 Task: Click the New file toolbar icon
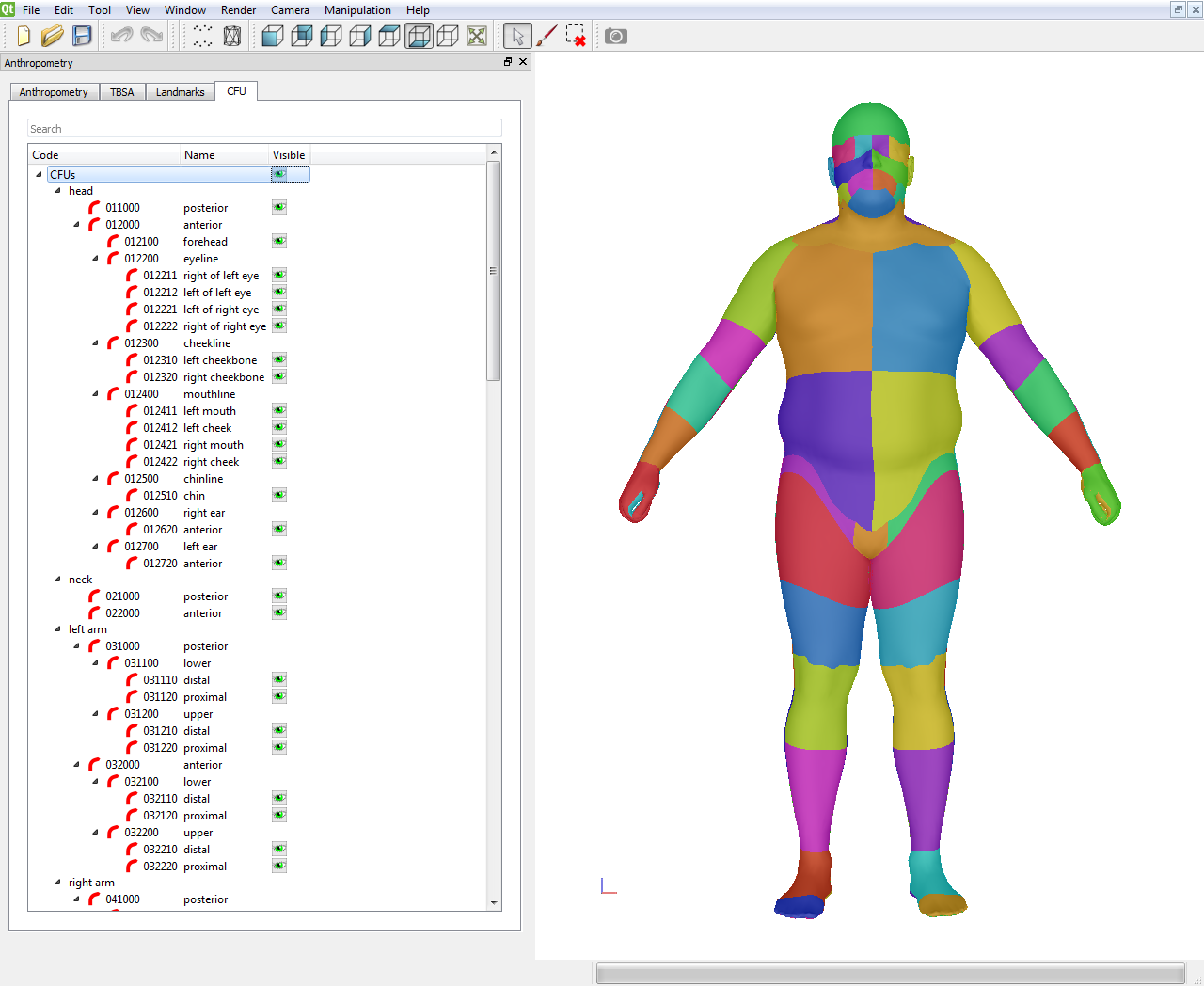click(24, 36)
